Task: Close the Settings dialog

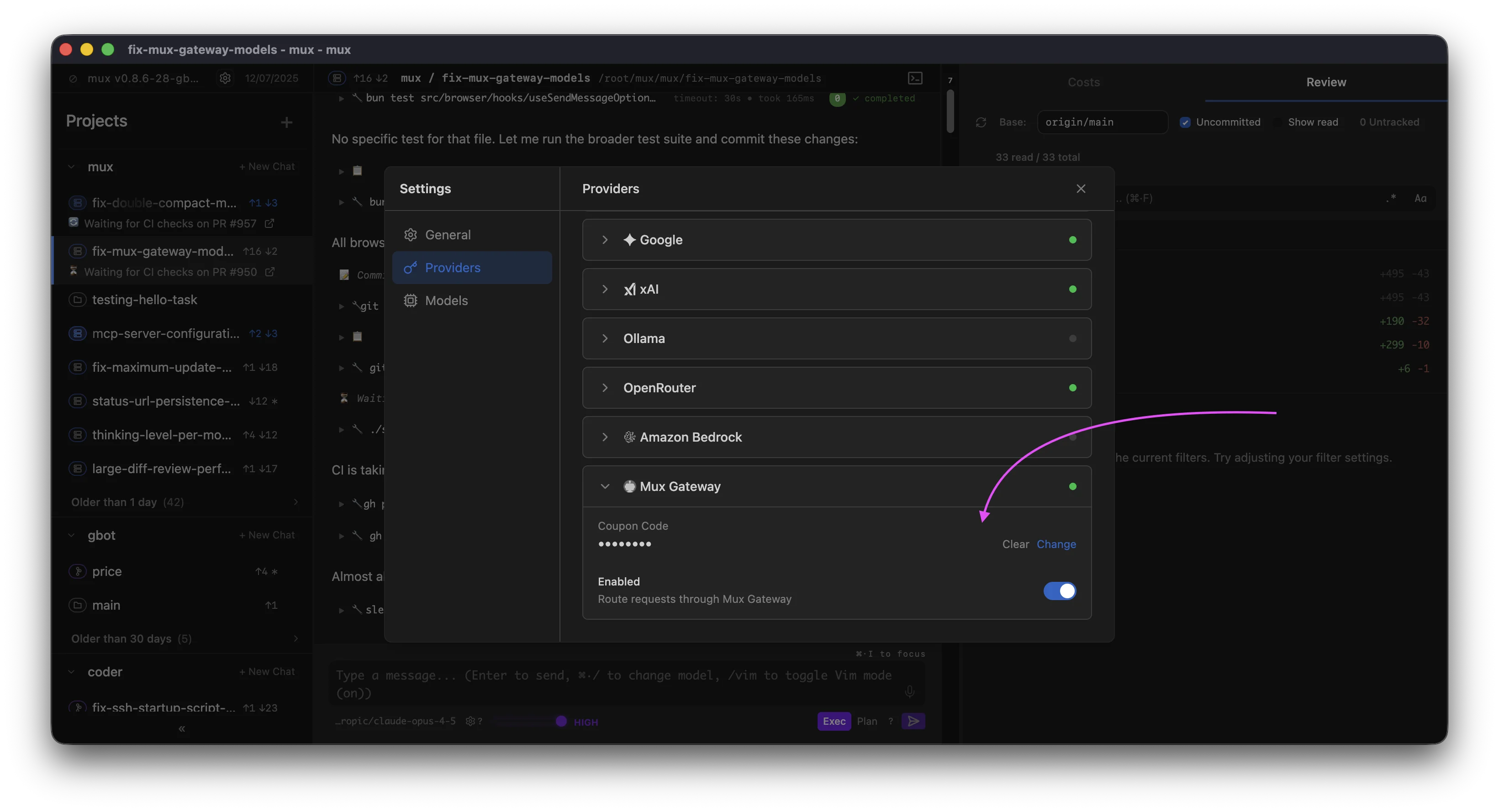Action: coord(1081,189)
